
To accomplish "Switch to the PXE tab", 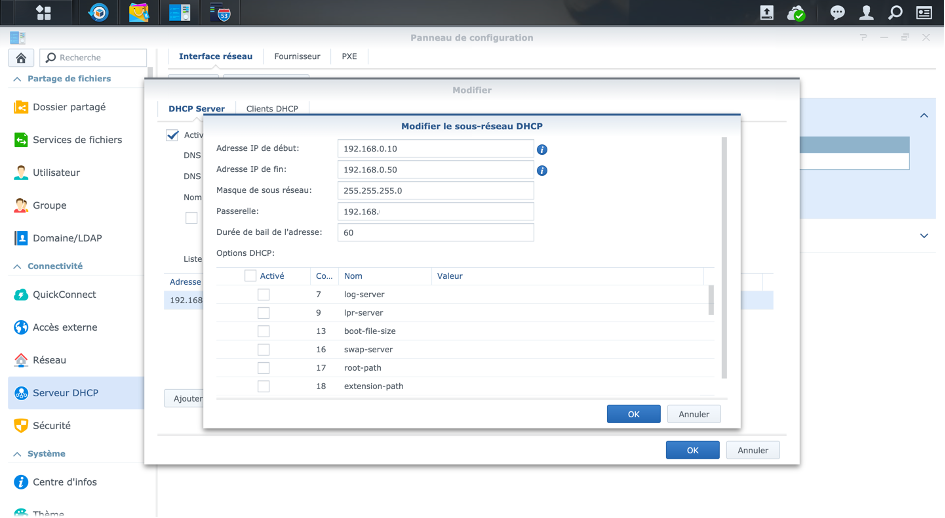I will click(x=349, y=57).
